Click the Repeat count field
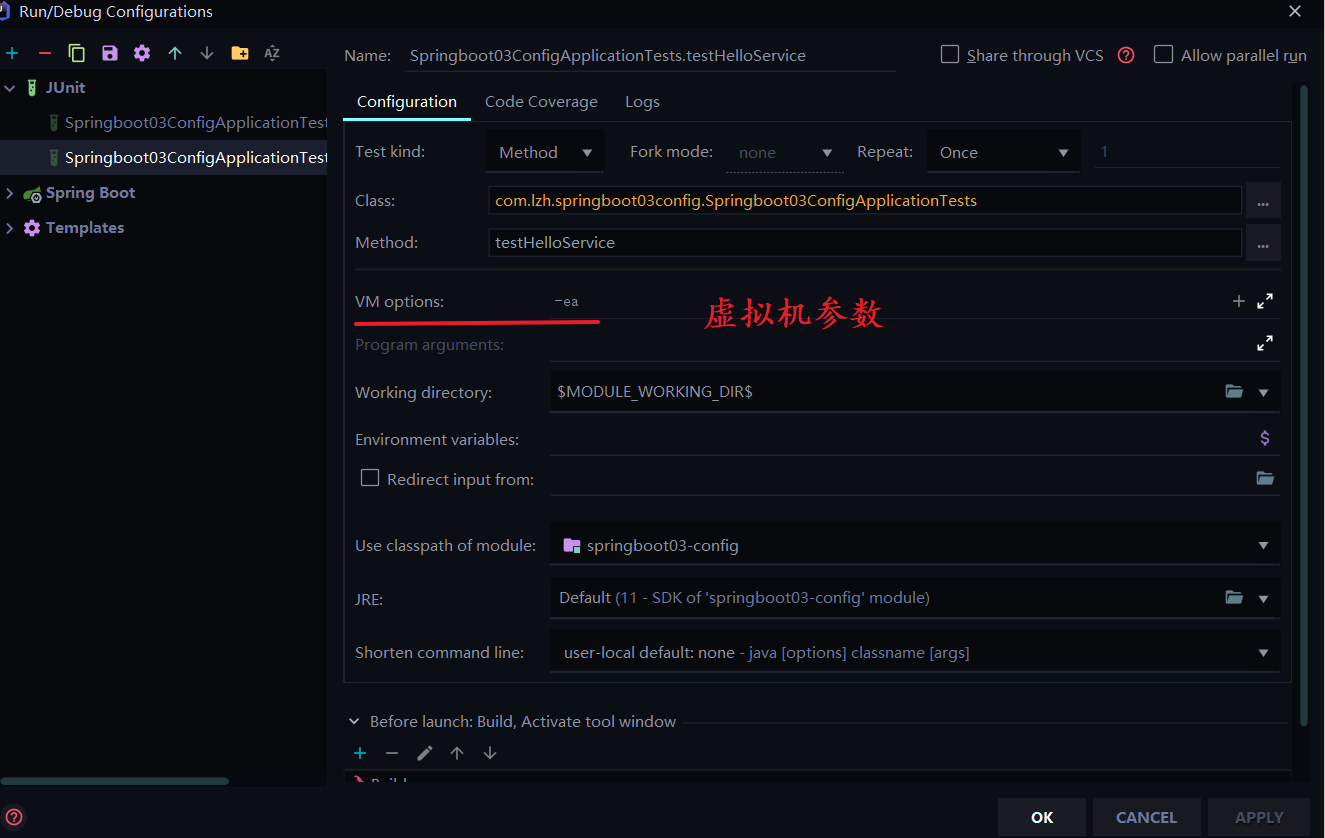1325x838 pixels. (x=1187, y=152)
